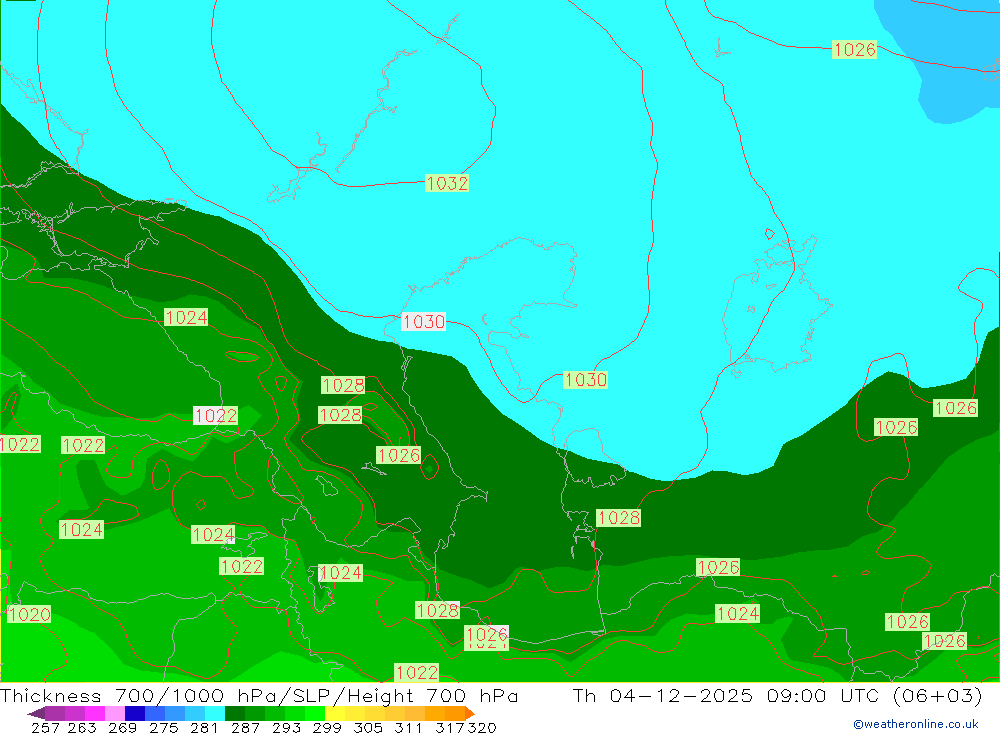The width and height of the screenshot is (1000, 733).
Task: Click the forecast time 09:00 UTC text
Action: pyautogui.click(x=823, y=695)
